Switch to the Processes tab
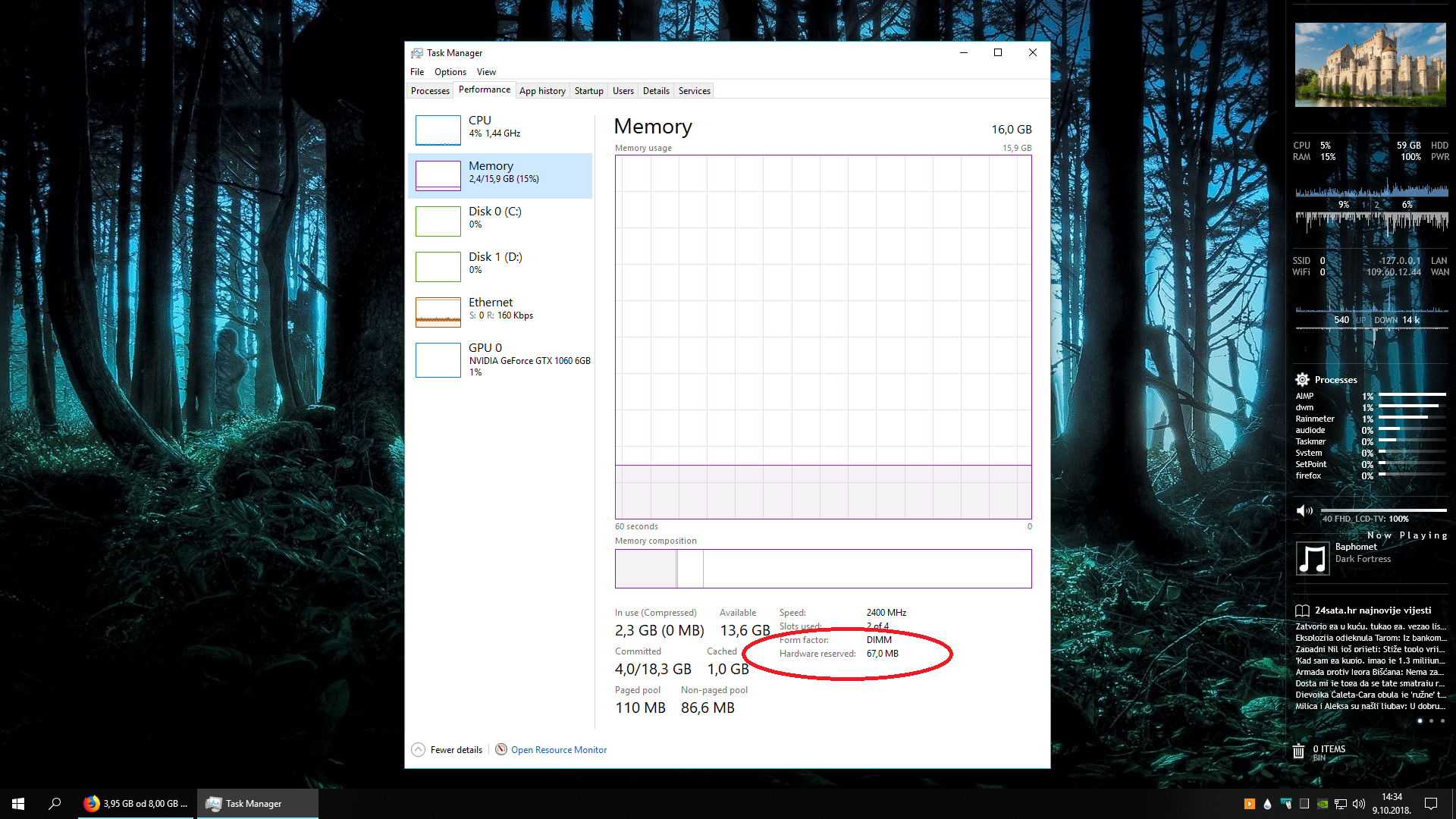This screenshot has height=819, width=1456. pyautogui.click(x=430, y=91)
